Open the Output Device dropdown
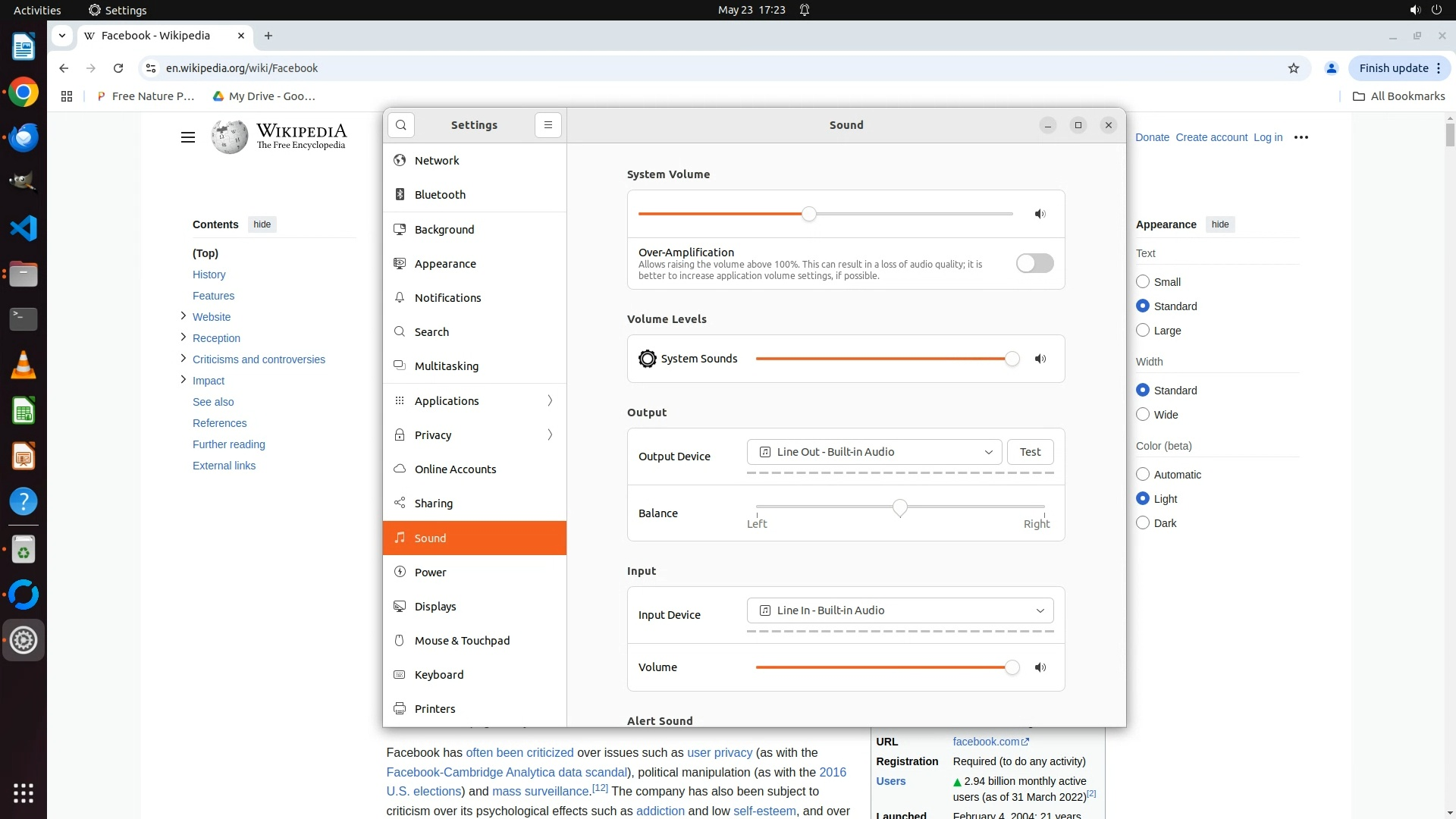 tap(874, 452)
